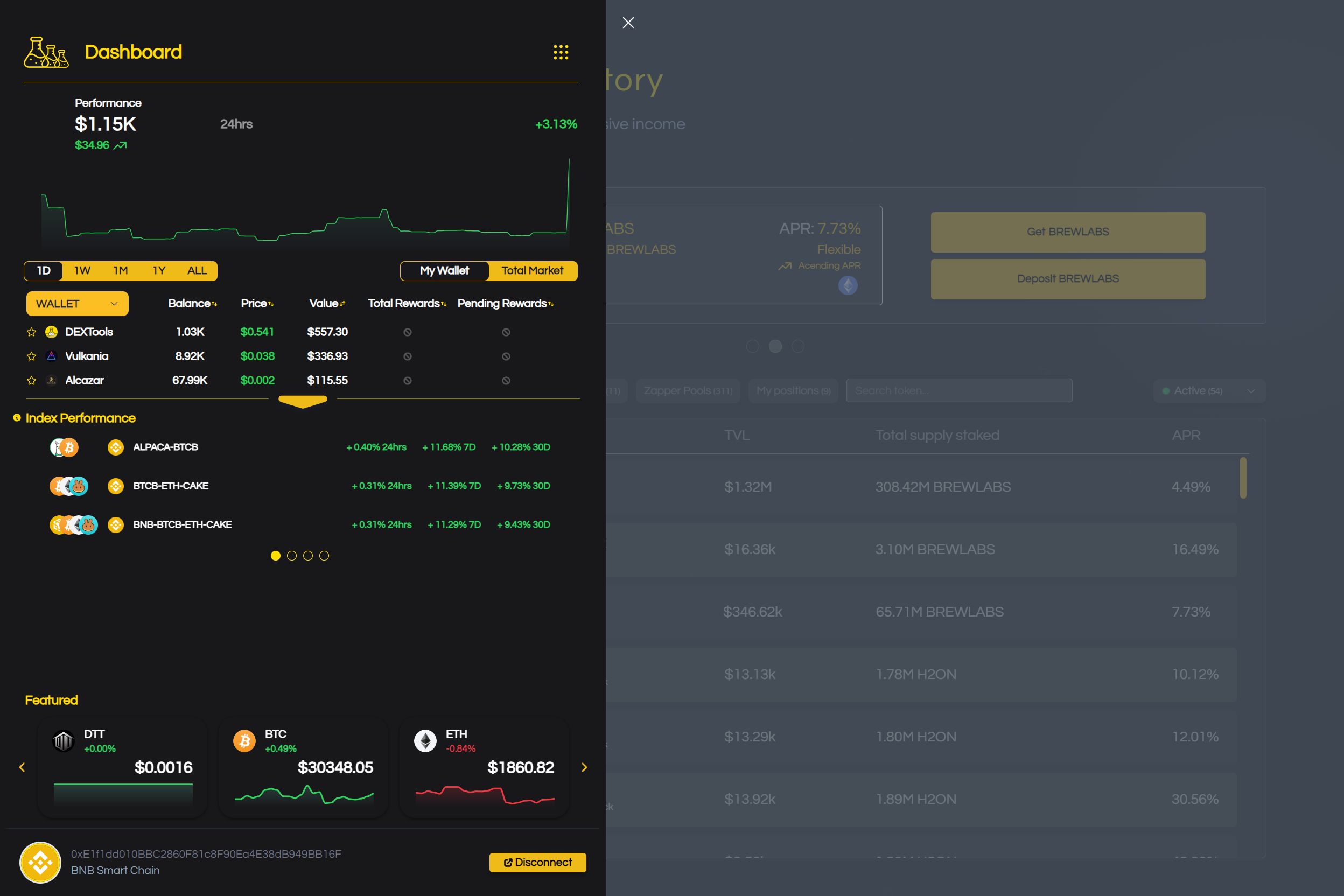Close the dashboard panel with X
Viewport: 1344px width, 896px height.
point(628,23)
